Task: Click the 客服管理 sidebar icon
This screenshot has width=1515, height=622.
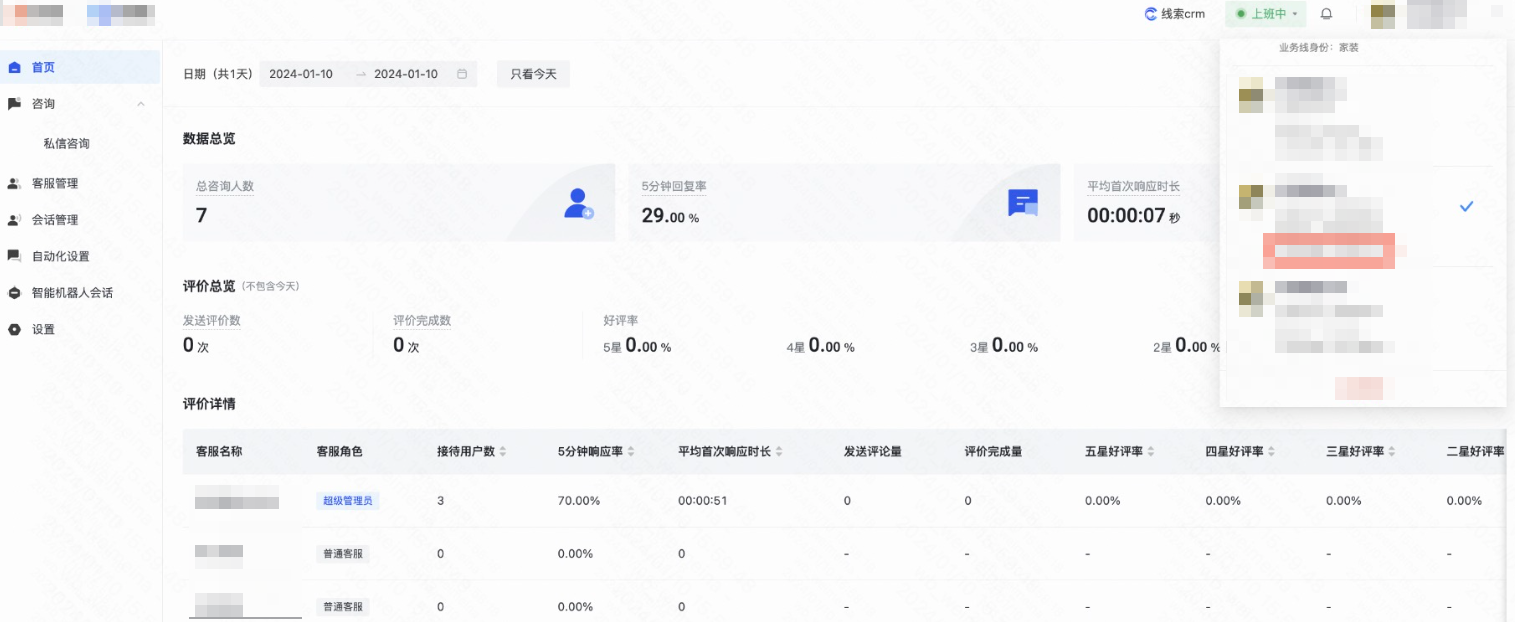Action: click(14, 183)
